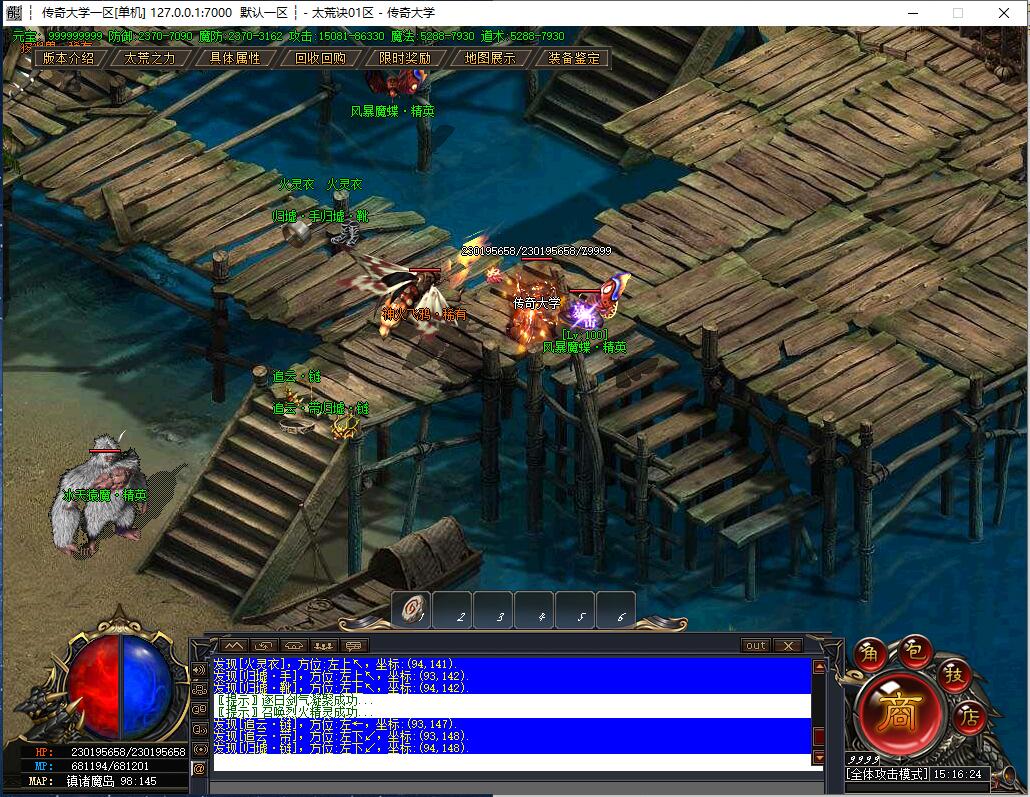Select hotkey slot 2
The height and width of the screenshot is (797, 1030).
452,609
